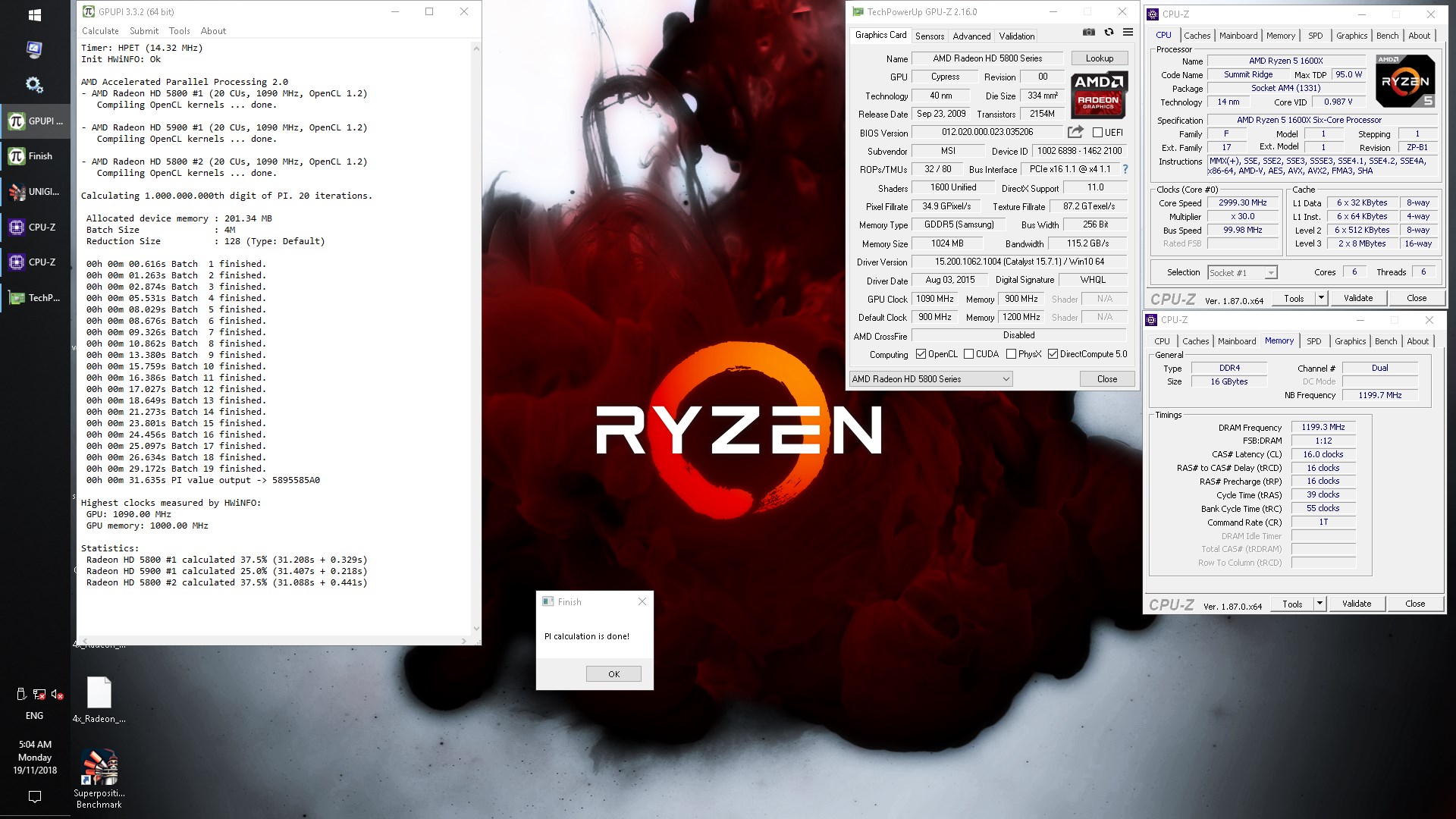
Task: Open the gear settings icon in taskbar
Action: click(35, 84)
